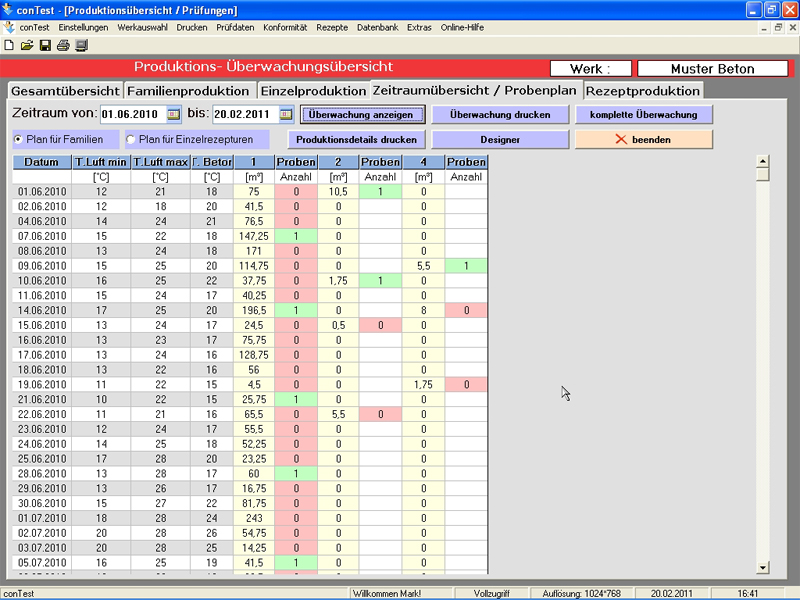
Task: Switch to the Rezeptproduktion tab
Action: coord(643,91)
